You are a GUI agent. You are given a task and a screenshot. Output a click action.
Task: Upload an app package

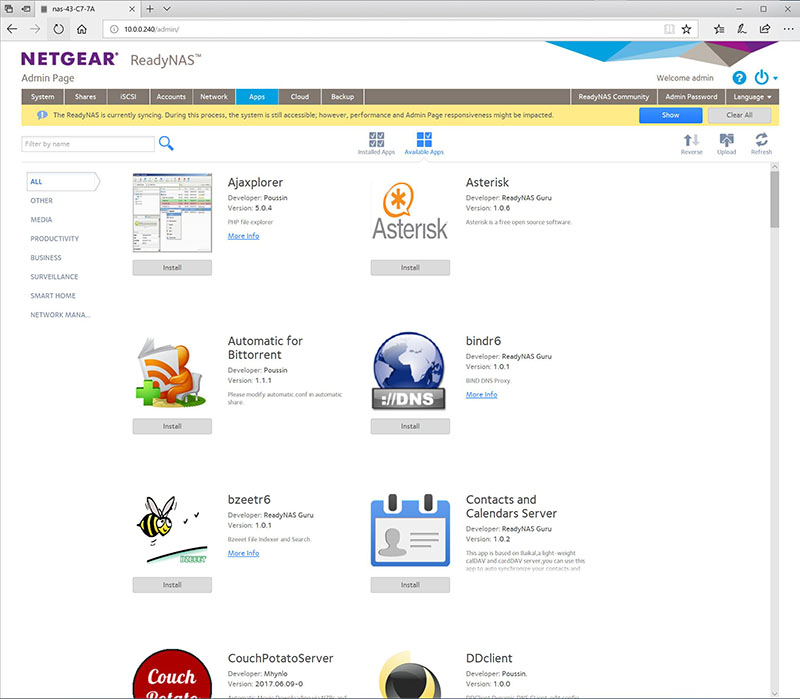pyautogui.click(x=727, y=144)
